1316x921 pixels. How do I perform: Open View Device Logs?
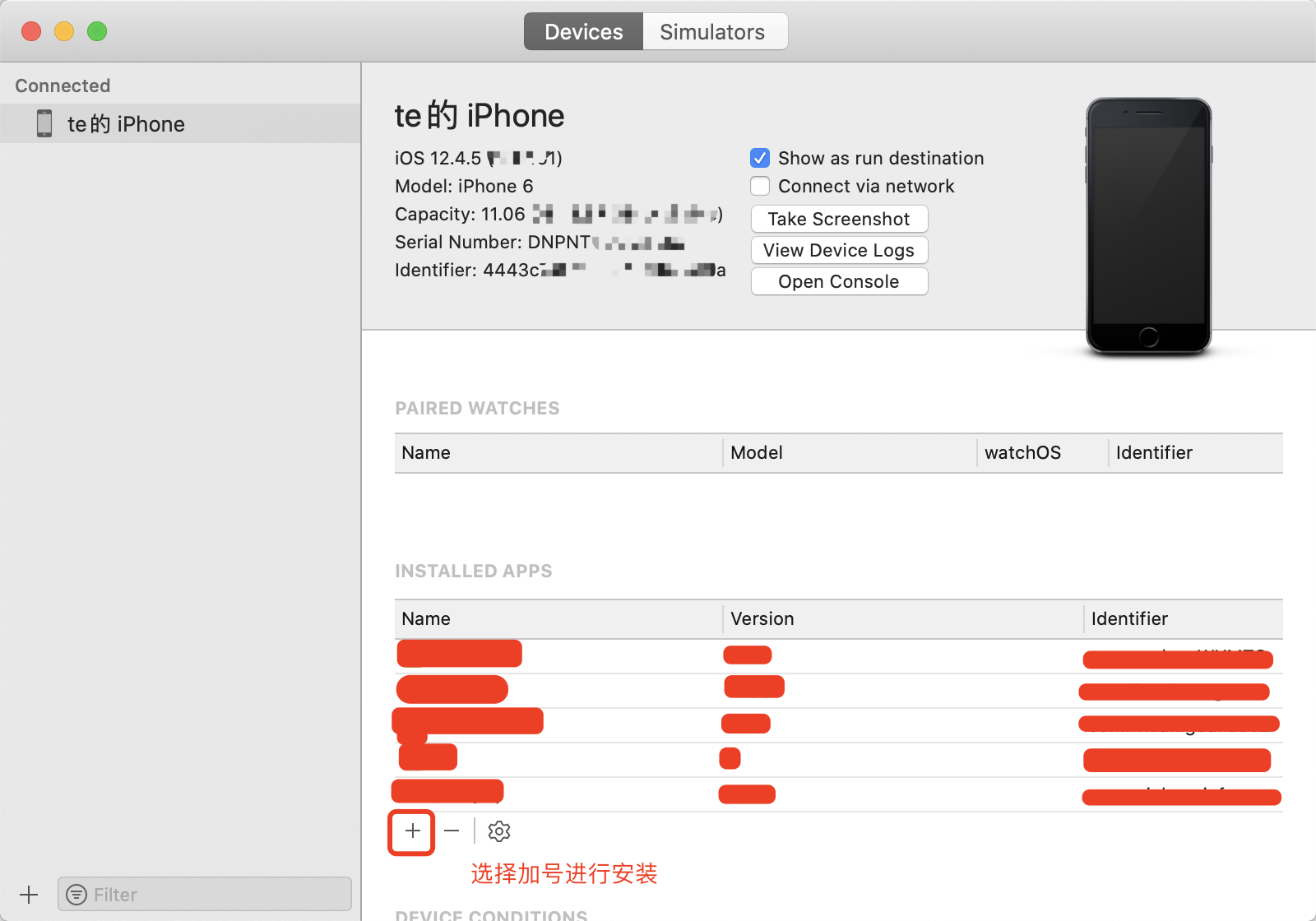click(839, 250)
